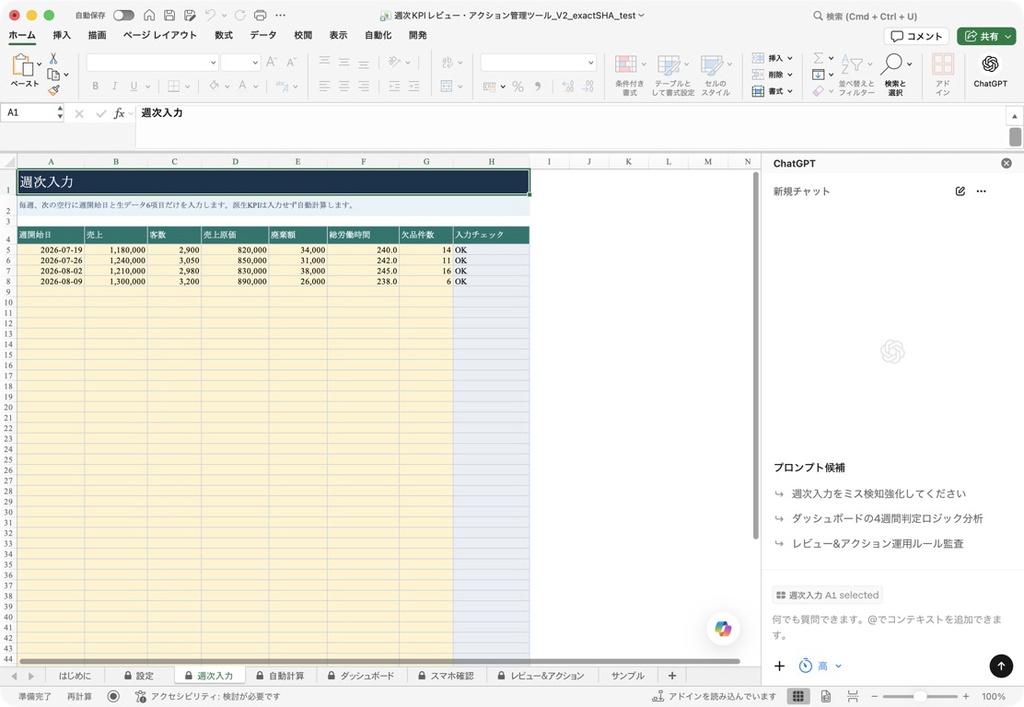Screen dimensions: 1024x707
Task: Open the 描画 ribbon tab
Action: (97, 35)
